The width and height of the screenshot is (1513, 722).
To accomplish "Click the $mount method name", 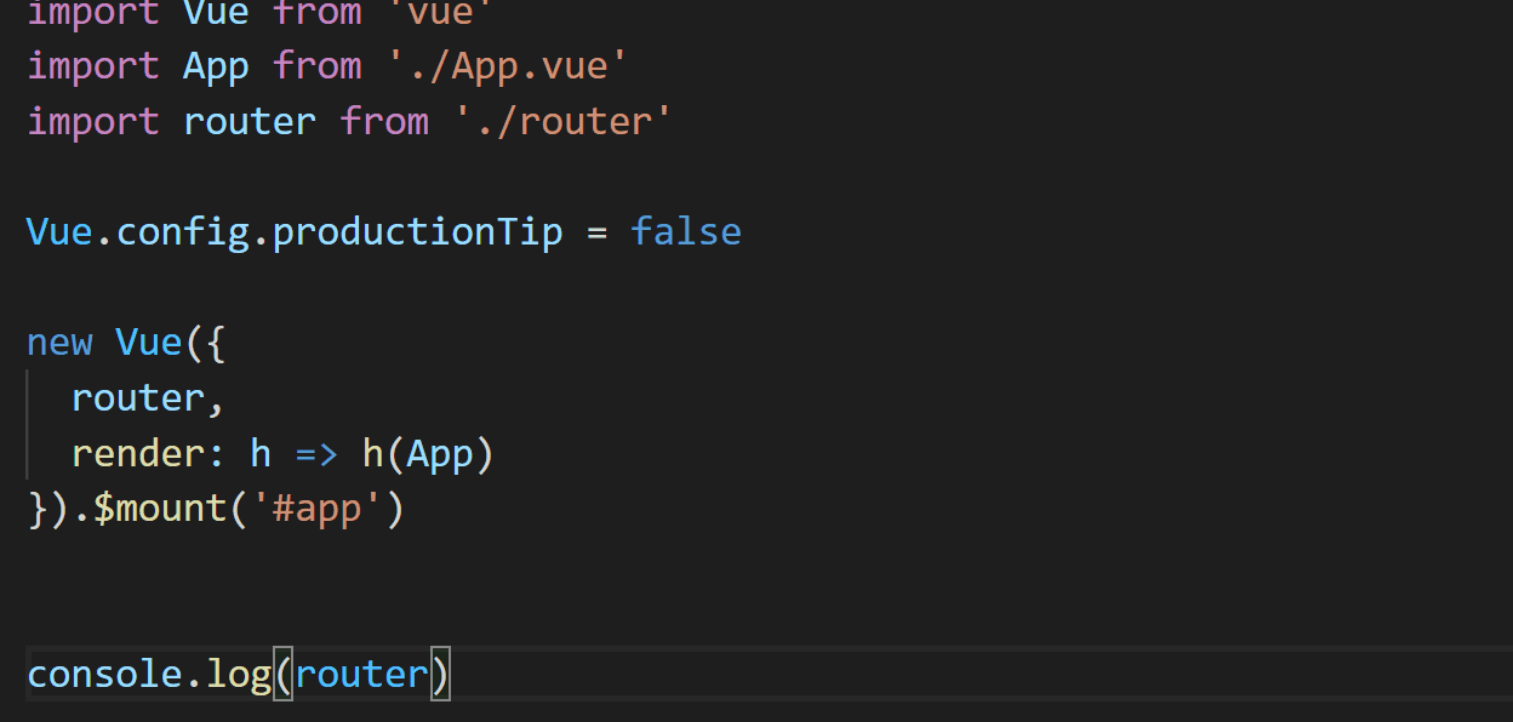I will tap(161, 509).
